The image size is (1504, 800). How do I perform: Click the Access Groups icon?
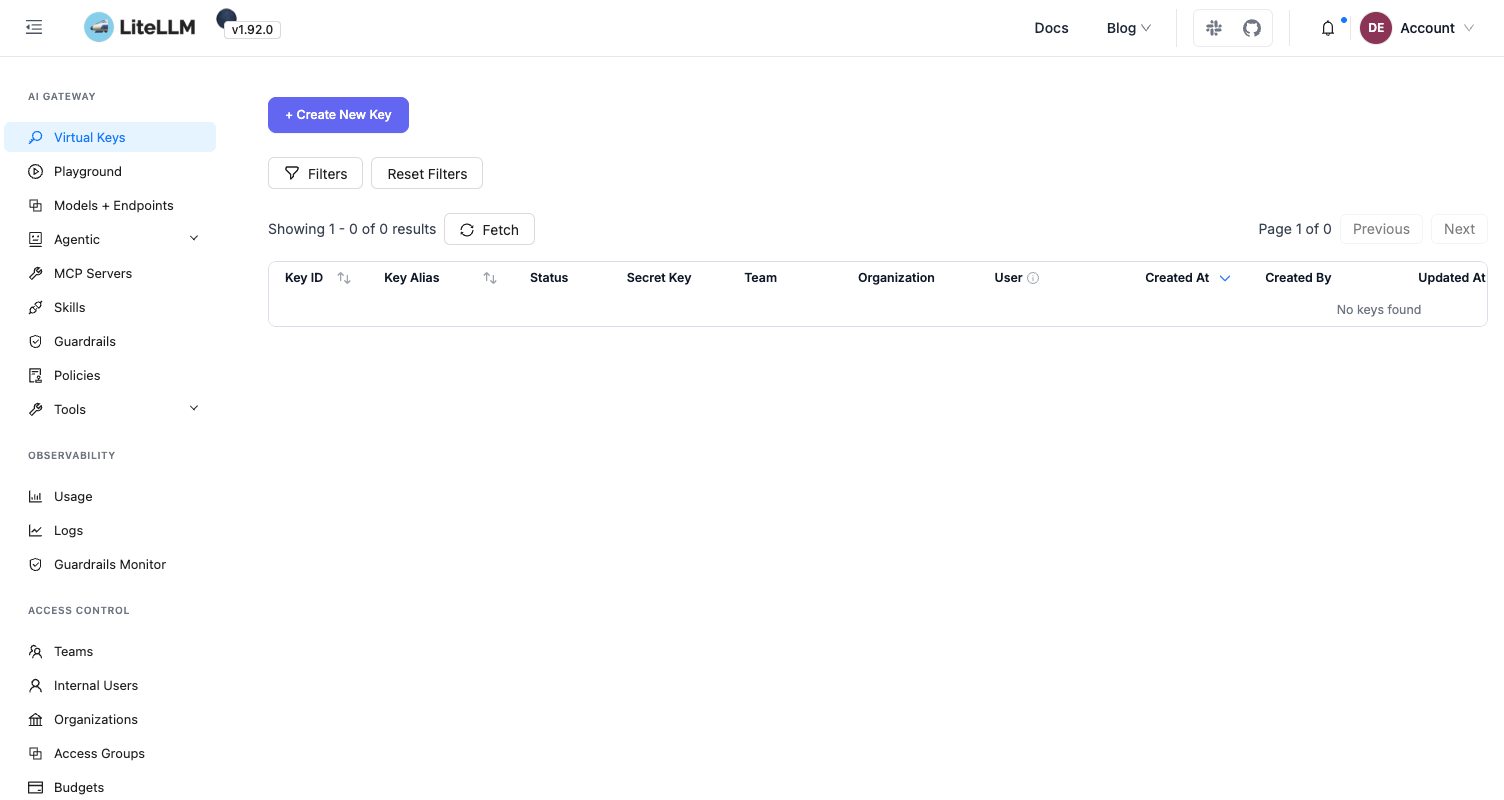click(x=36, y=754)
